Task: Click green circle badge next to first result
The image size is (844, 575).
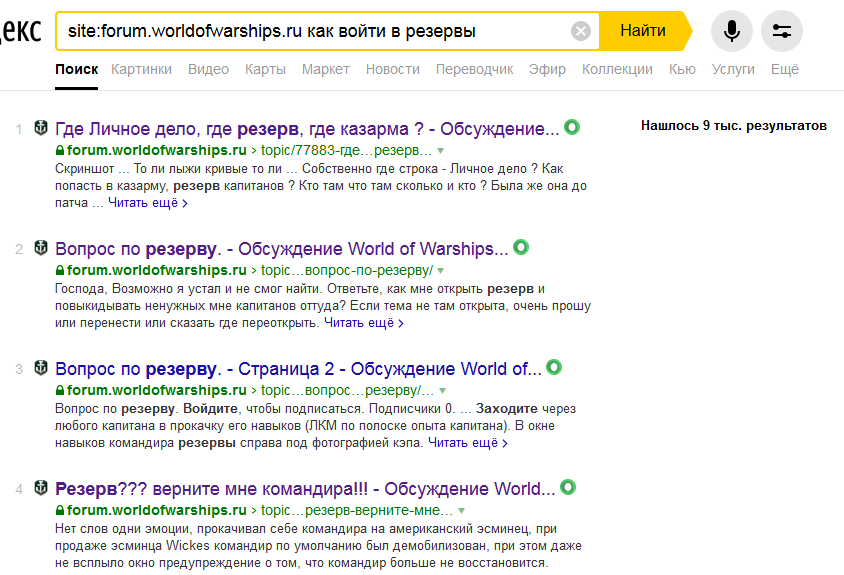Action: click(572, 128)
